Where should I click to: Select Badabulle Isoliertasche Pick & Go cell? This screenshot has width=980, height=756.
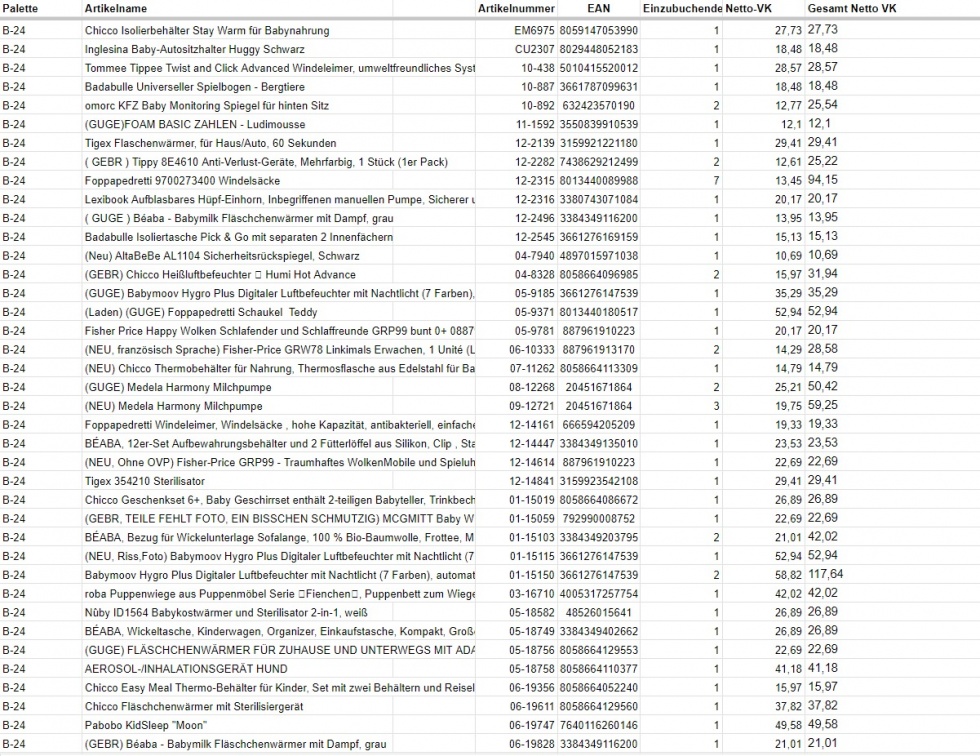tap(239, 237)
